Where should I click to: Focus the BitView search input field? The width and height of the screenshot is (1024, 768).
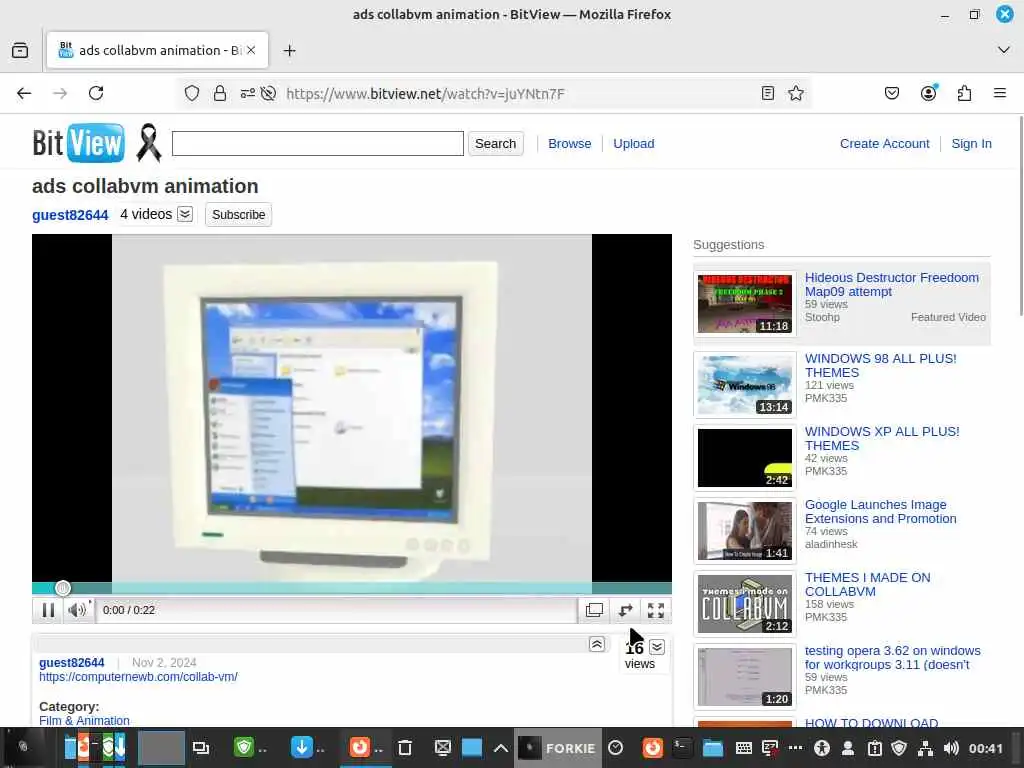[x=318, y=144]
